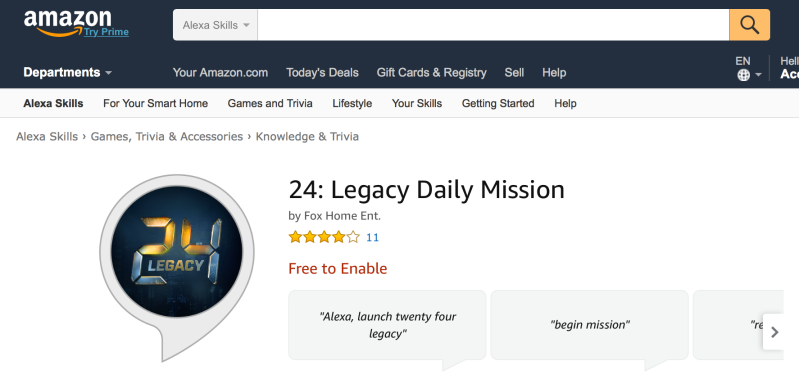Click the magnifying glass search button
799x388 pixels.
[x=749, y=24]
